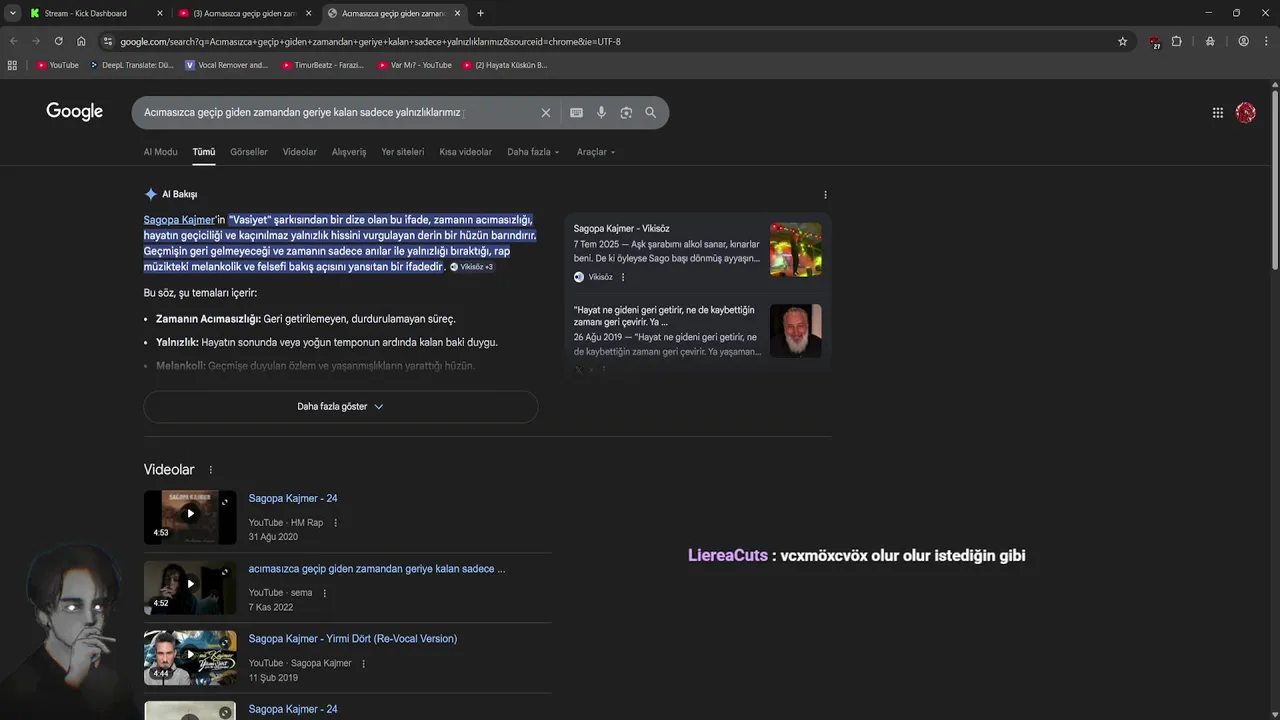Viewport: 1280px width, 720px height.
Task: Select the Tümü results tab
Action: (x=204, y=152)
